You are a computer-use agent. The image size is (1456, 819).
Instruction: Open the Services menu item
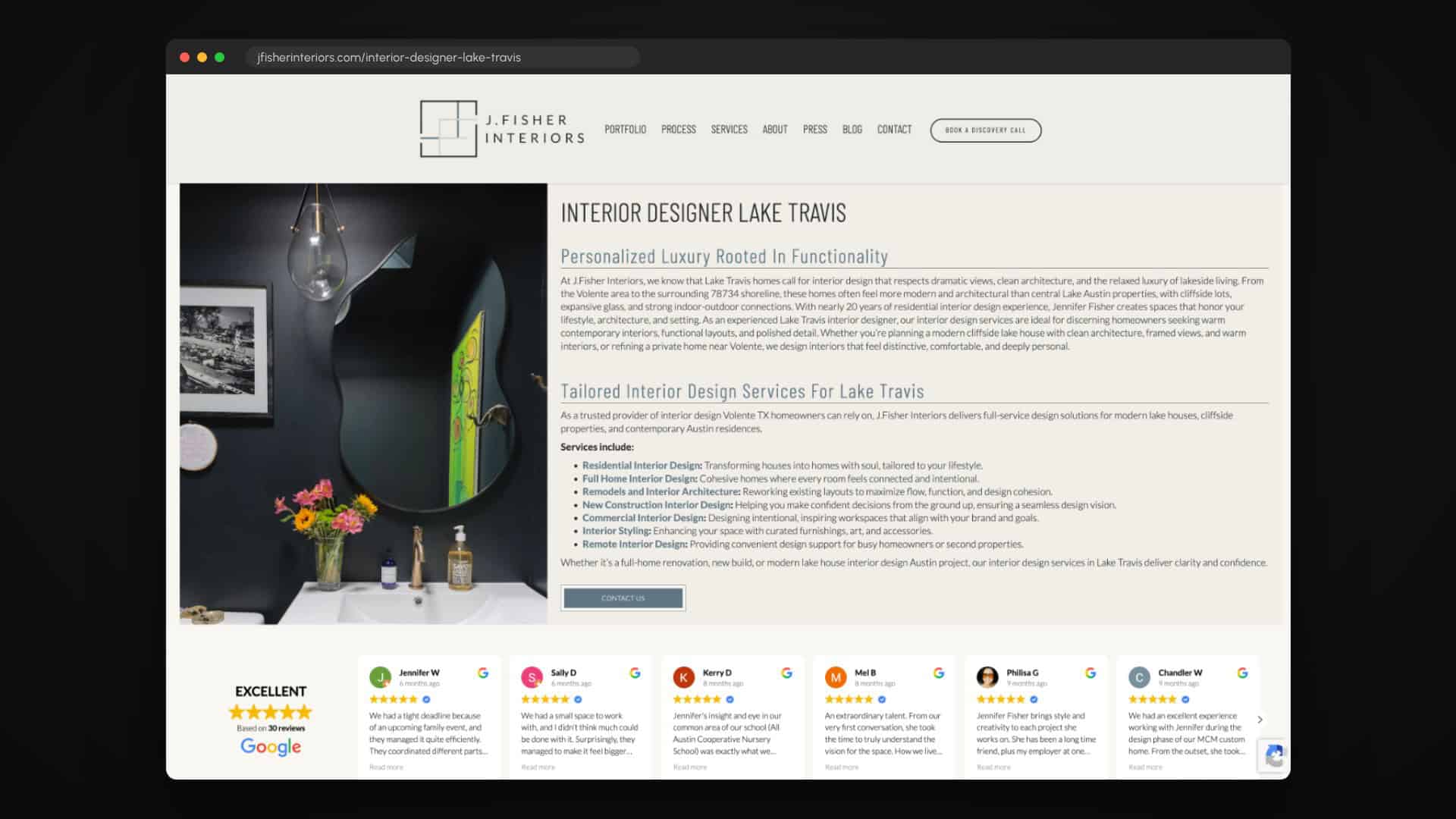pyautogui.click(x=729, y=130)
